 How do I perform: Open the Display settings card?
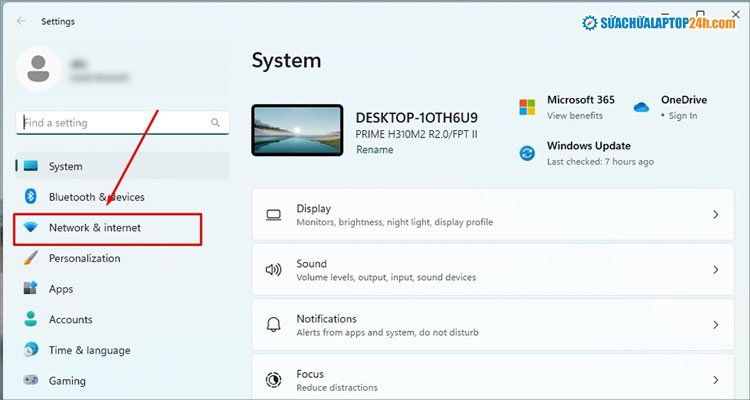point(493,214)
